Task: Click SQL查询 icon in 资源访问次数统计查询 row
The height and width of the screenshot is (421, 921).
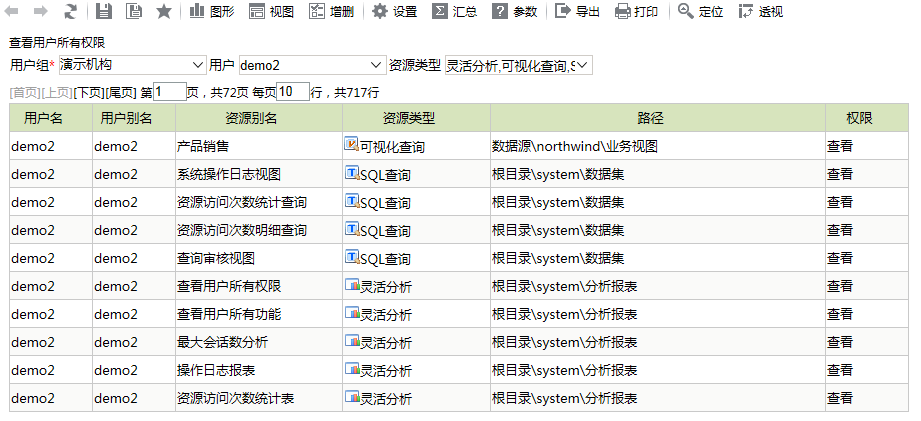Action: [x=351, y=200]
